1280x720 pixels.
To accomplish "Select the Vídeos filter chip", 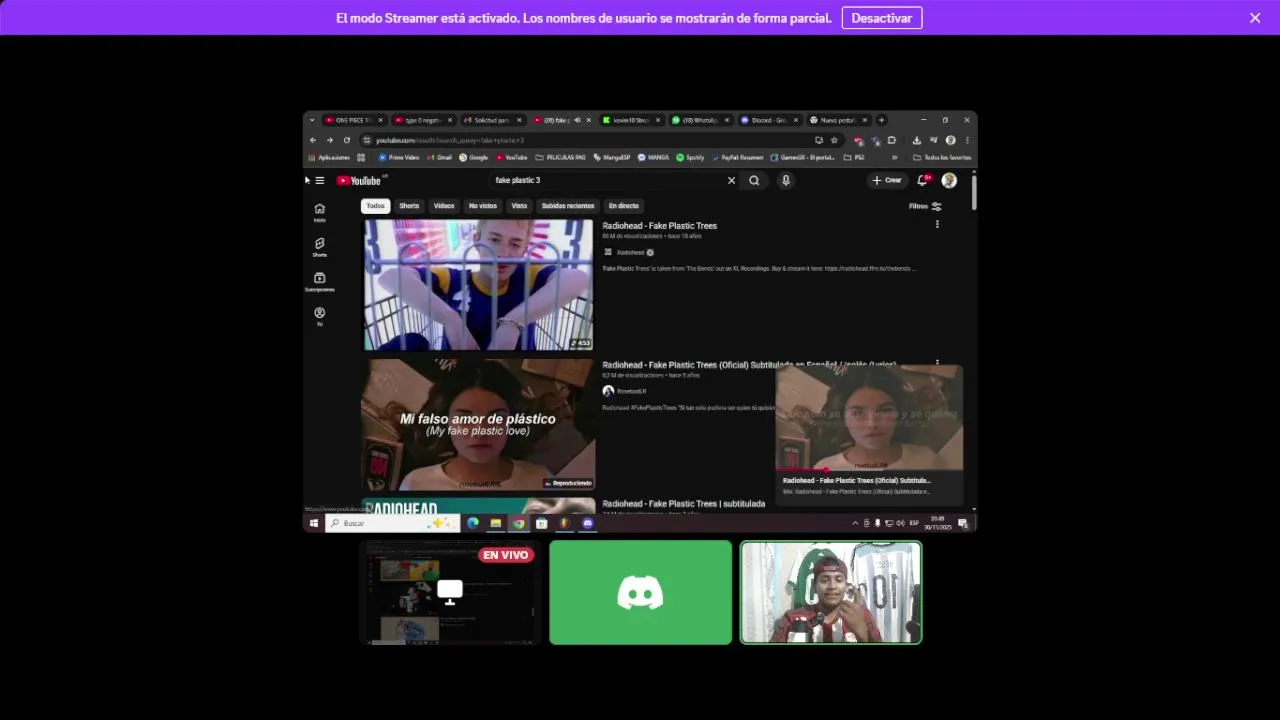I will pyautogui.click(x=444, y=206).
